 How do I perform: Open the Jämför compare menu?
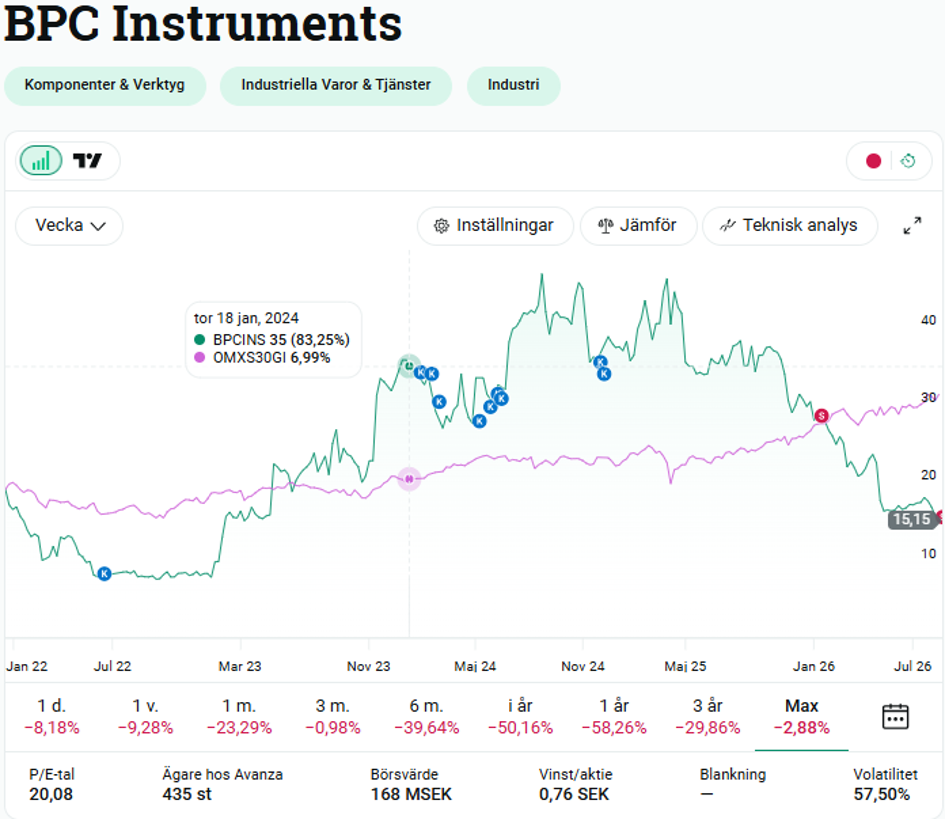pyautogui.click(x=638, y=225)
